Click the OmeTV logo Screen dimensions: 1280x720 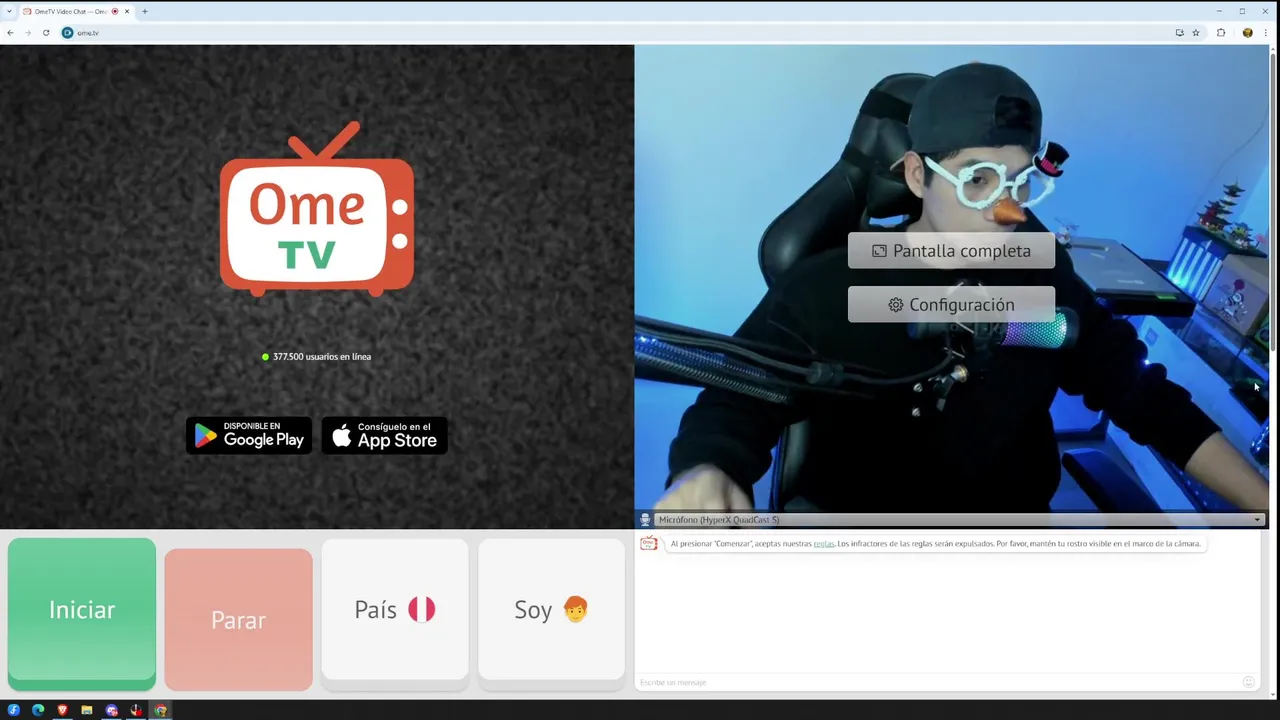pyautogui.click(x=317, y=210)
